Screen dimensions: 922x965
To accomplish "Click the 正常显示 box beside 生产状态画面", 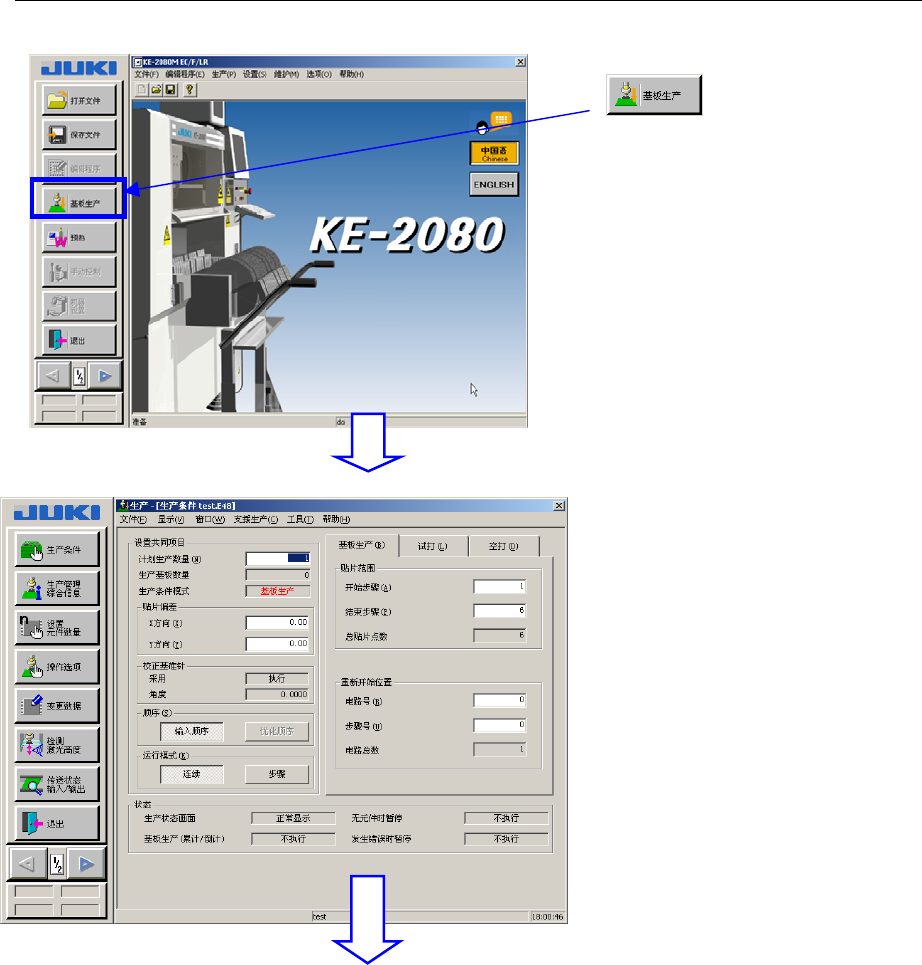I will (x=293, y=818).
